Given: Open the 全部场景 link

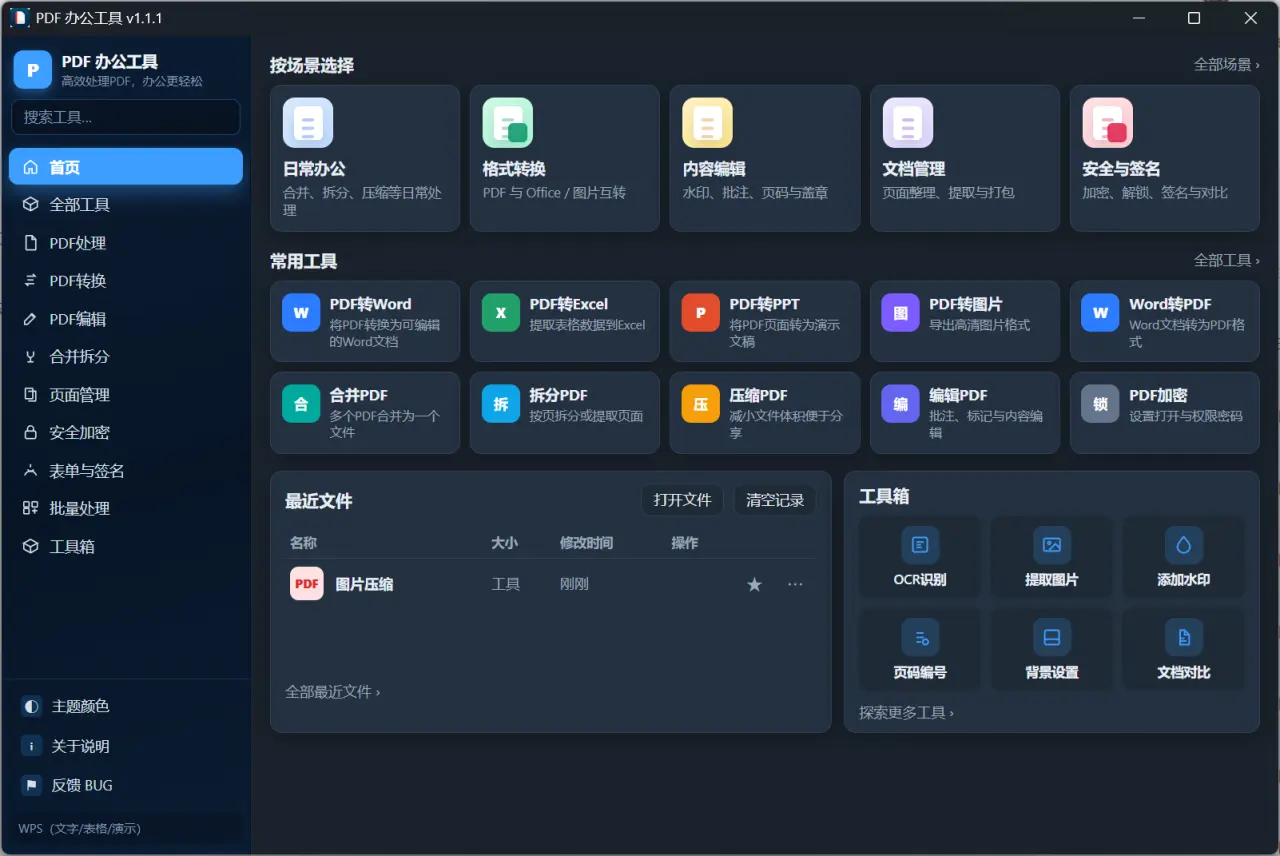Looking at the screenshot, I should tap(1227, 65).
